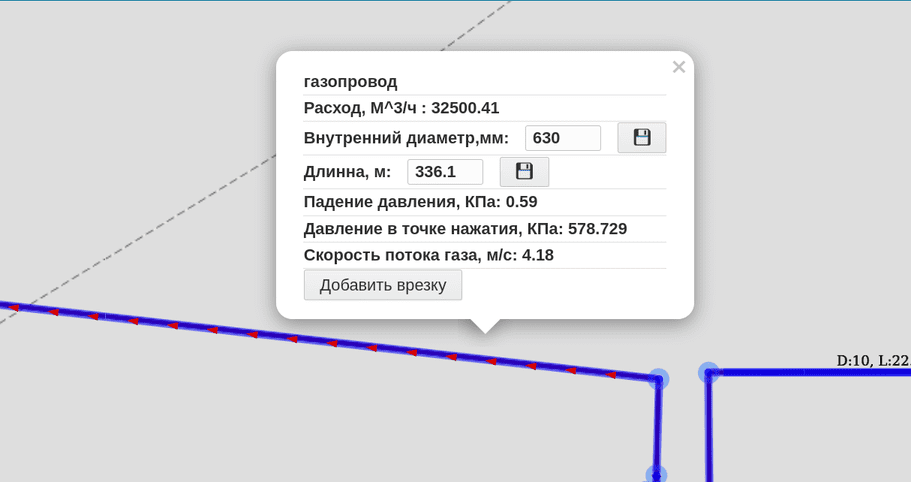Image resolution: width=911 pixels, height=482 pixels.
Task: Pick the bottom node below the corner junction
Action: 656,473
